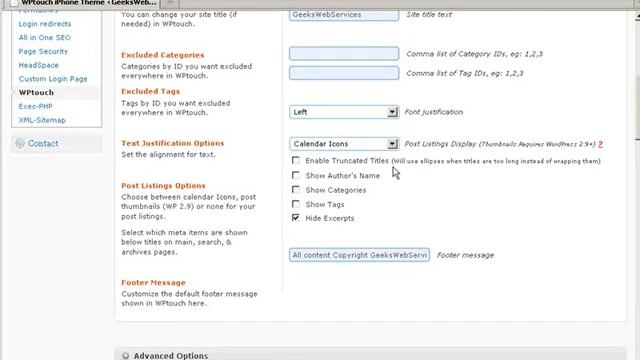The image size is (640, 360).
Task: Enable Truncated Titles checkbox
Action: [296, 160]
